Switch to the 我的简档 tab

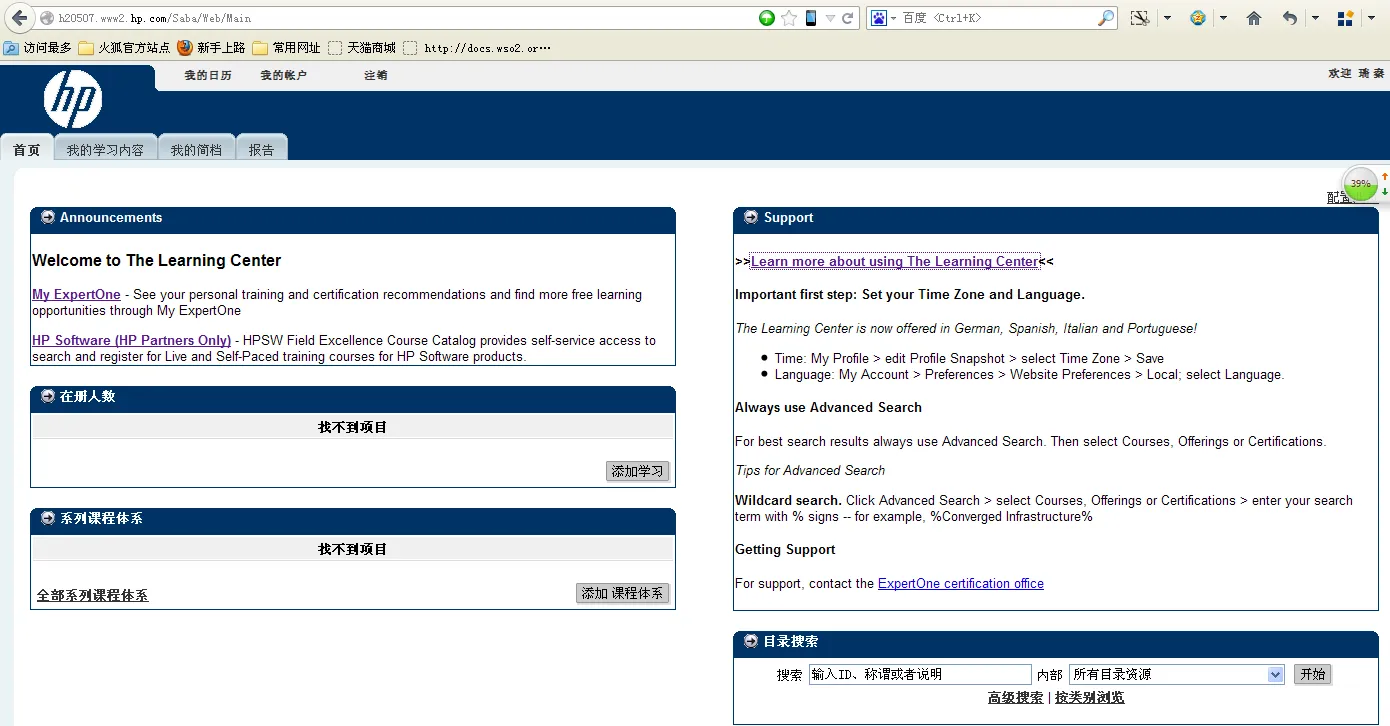pyautogui.click(x=196, y=150)
